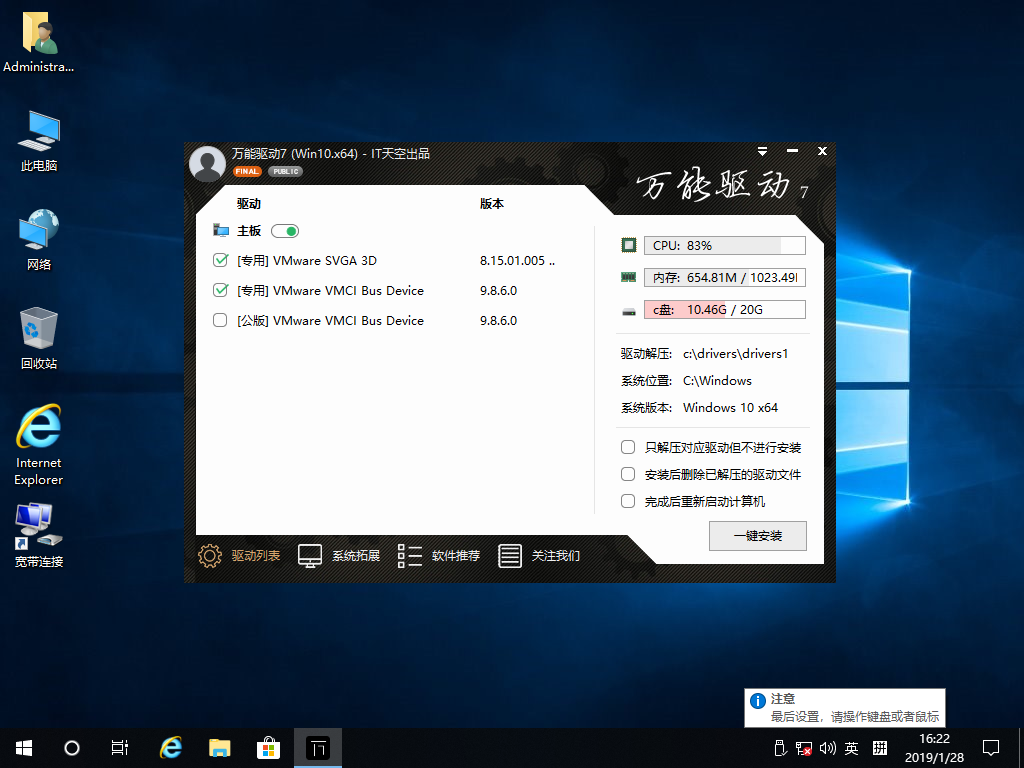Click the memory module icon

628,278
